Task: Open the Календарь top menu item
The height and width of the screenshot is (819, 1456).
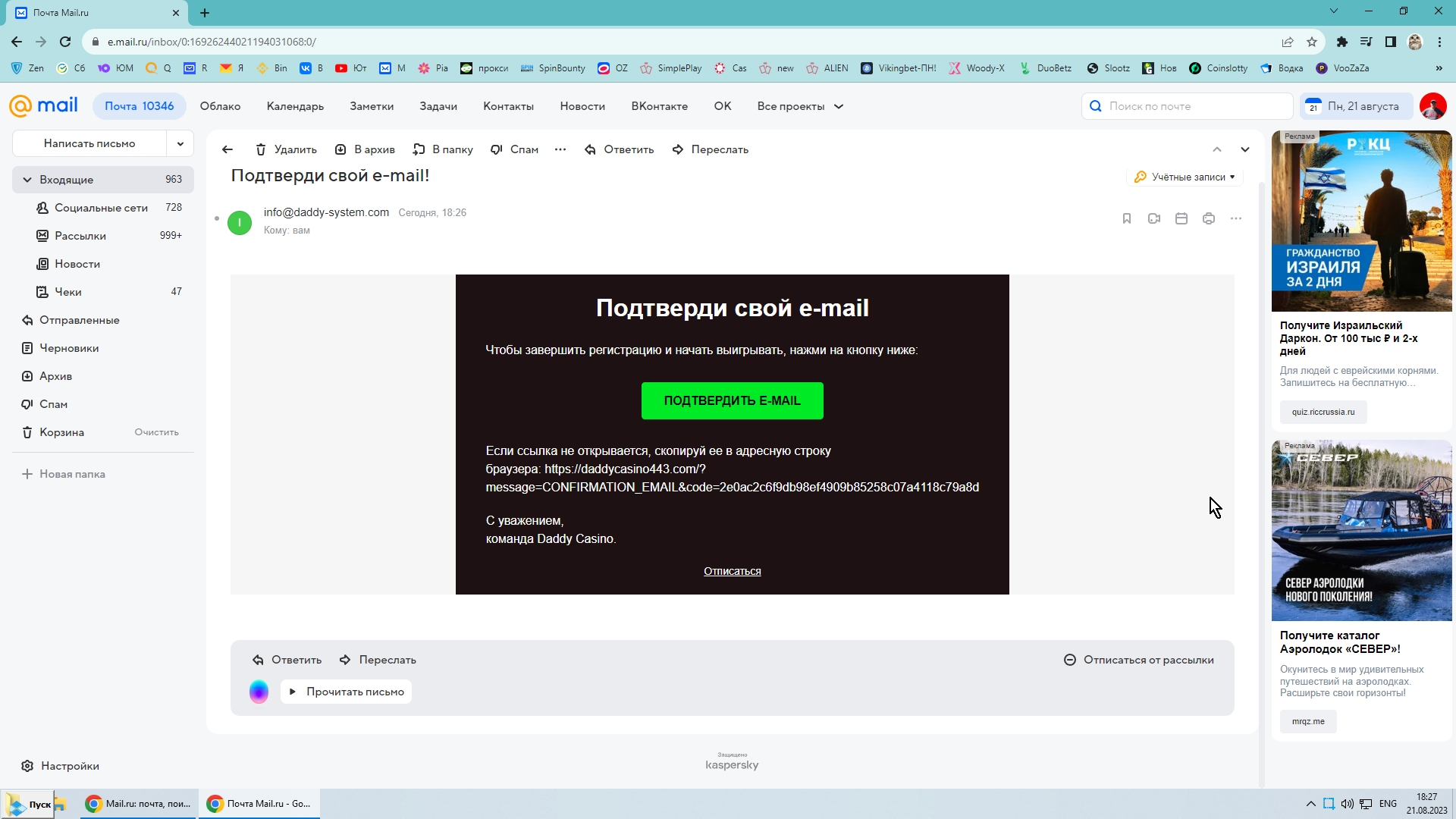Action: [295, 106]
